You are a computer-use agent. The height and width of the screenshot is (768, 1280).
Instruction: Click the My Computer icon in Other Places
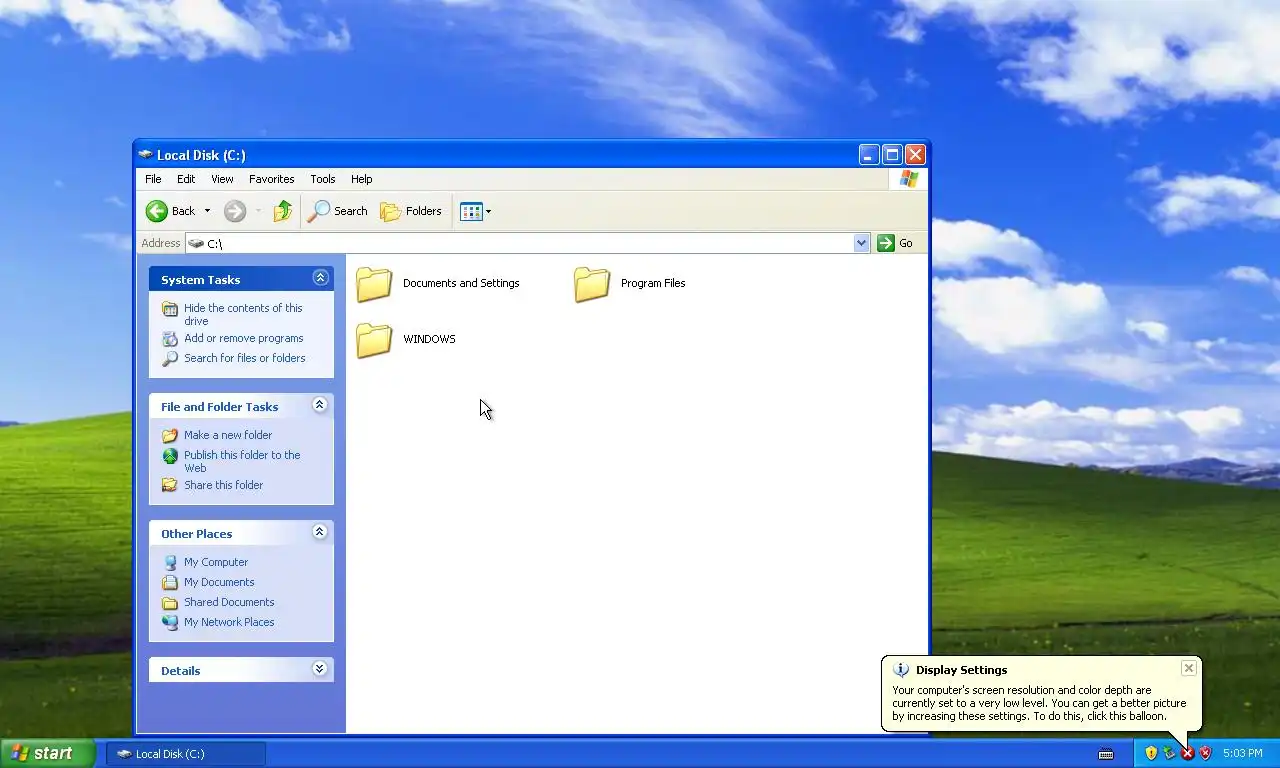point(170,563)
